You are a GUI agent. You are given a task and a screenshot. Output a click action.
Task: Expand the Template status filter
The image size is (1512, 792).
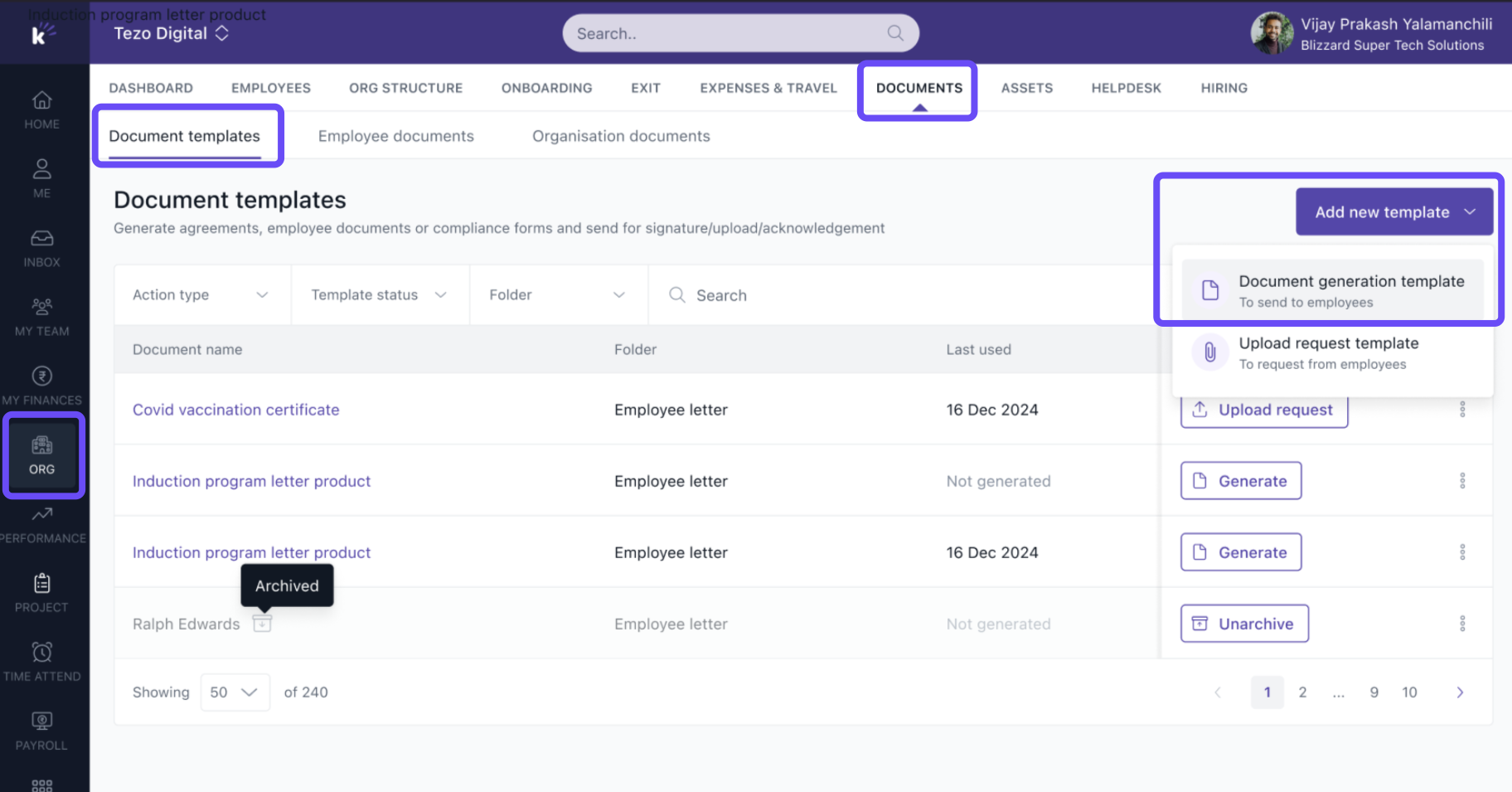[379, 295]
